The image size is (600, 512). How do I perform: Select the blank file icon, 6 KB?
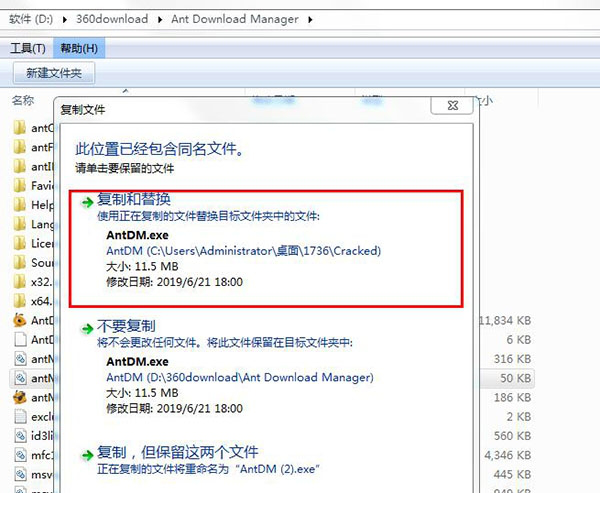tap(20, 339)
